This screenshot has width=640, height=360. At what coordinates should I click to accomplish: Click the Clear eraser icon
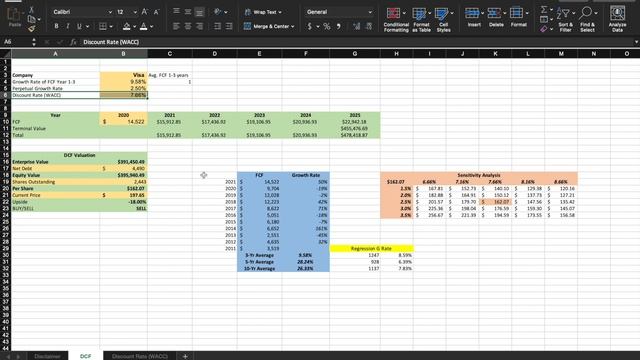[x=544, y=29]
